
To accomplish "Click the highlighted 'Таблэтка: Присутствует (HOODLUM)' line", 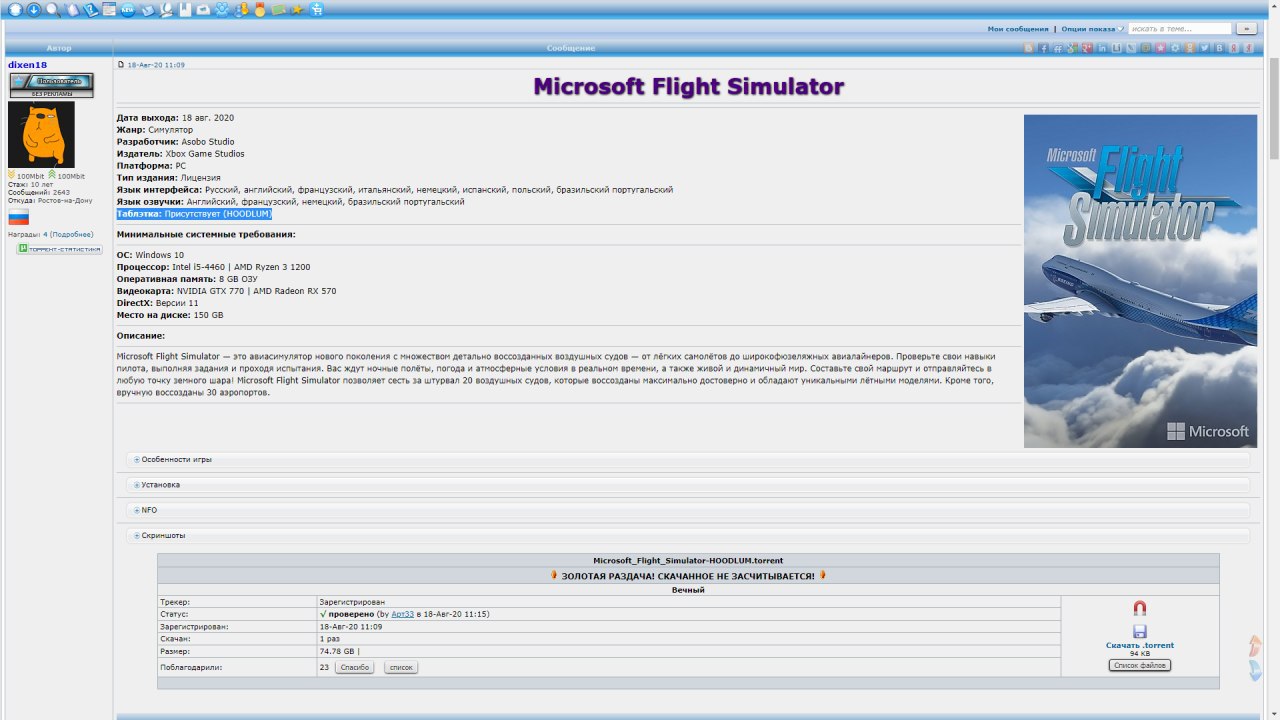I will click(x=194, y=214).
